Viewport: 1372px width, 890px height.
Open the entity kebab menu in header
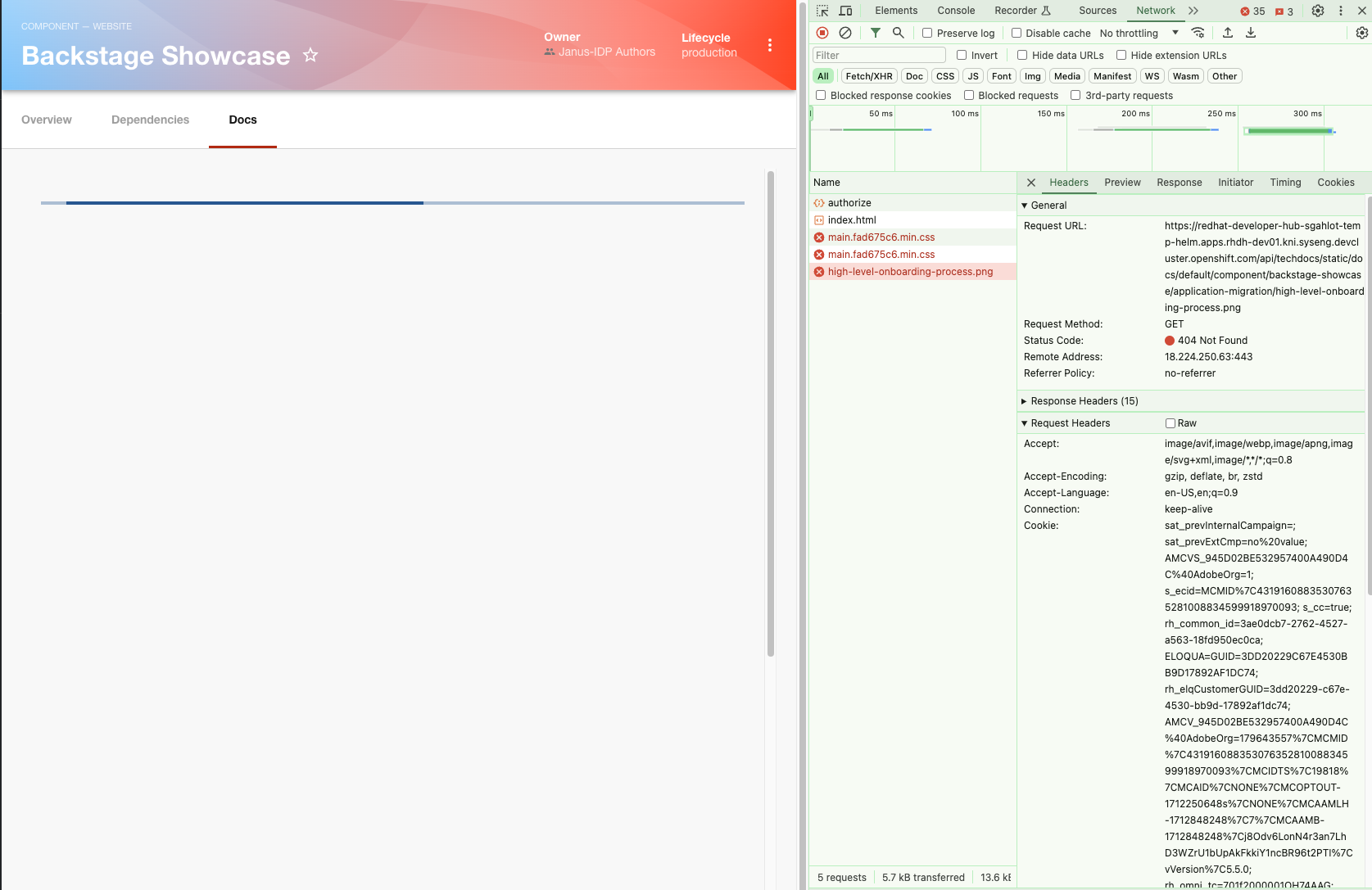click(770, 45)
